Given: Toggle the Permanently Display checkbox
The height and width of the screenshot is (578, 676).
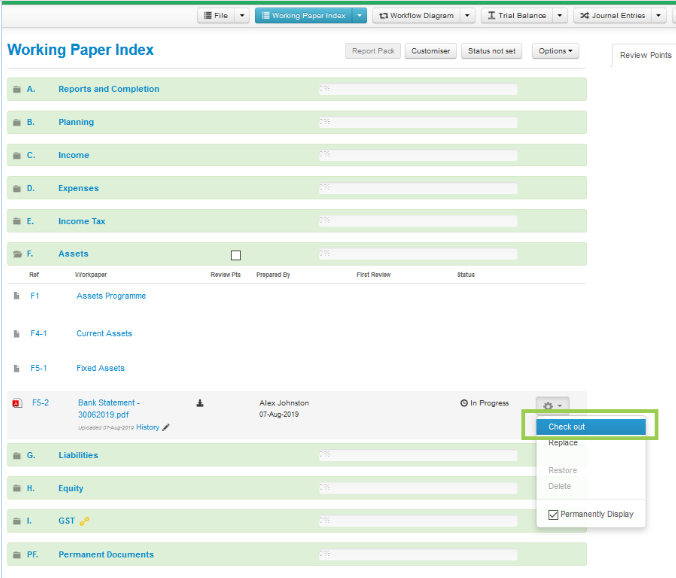Looking at the screenshot, I should coord(554,515).
